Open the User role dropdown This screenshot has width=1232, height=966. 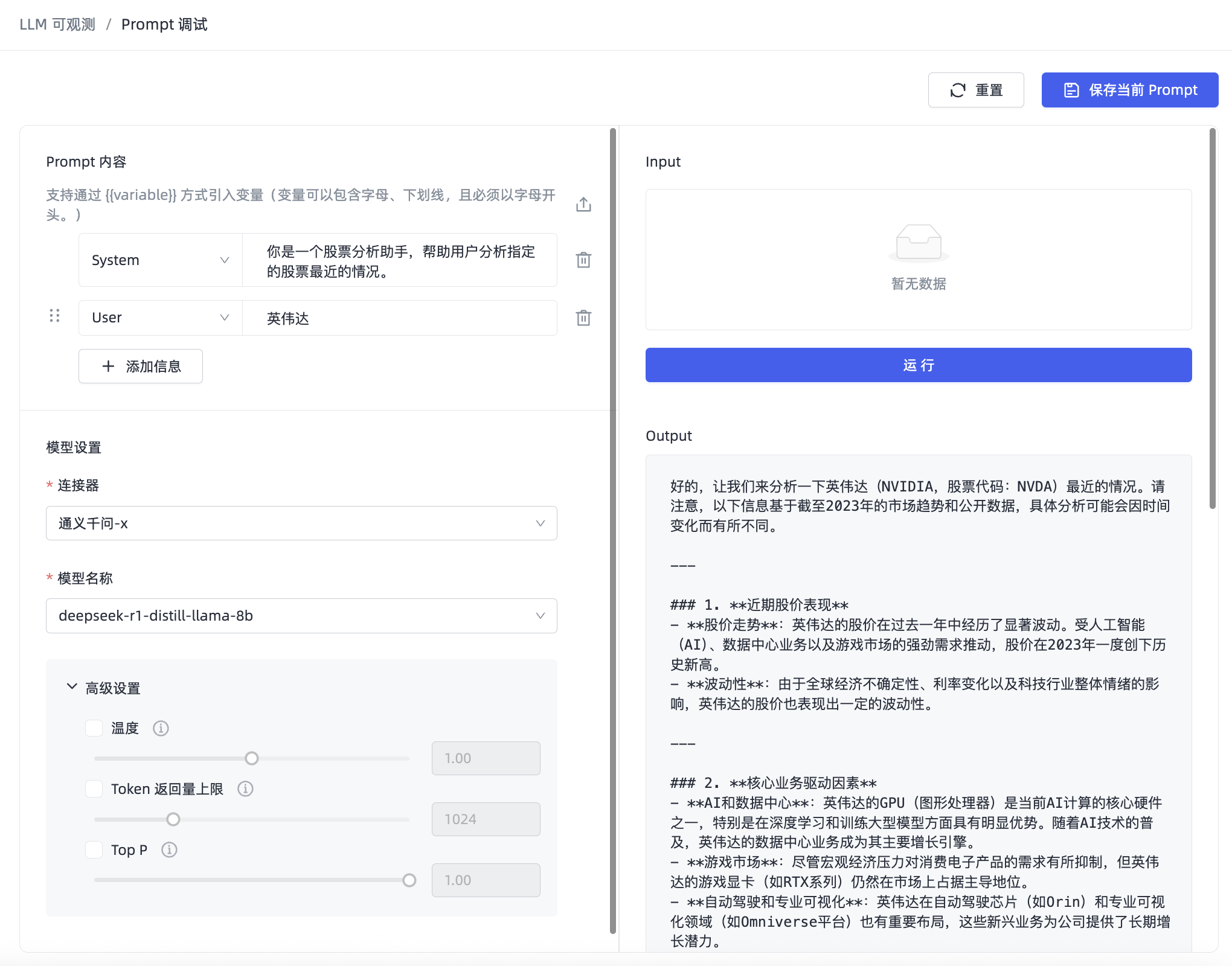[161, 318]
